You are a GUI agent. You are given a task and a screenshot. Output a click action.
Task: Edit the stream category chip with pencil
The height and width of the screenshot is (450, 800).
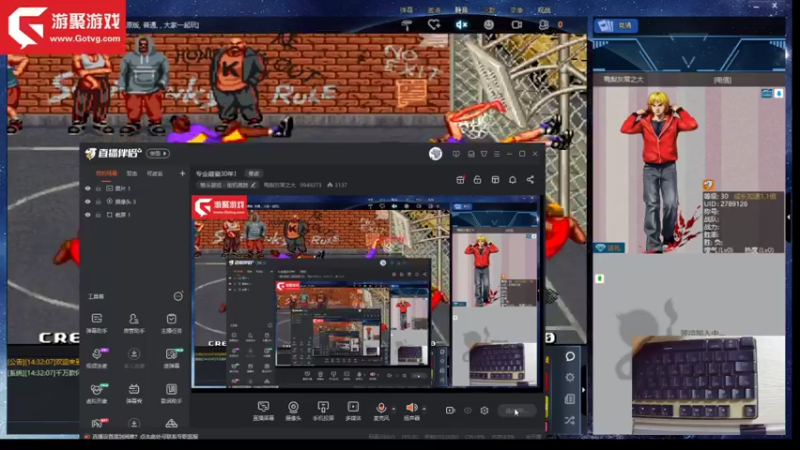pos(228,185)
